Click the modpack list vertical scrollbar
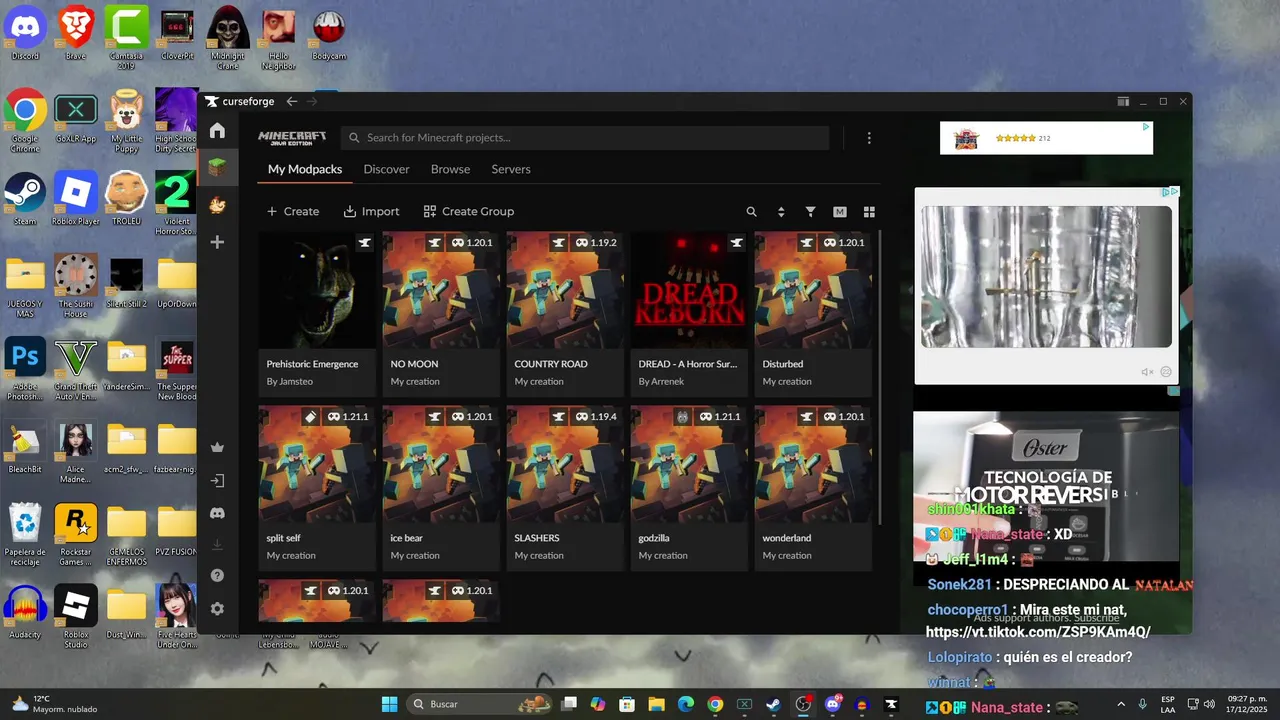Screen dimensions: 1280x720 [x=879, y=378]
